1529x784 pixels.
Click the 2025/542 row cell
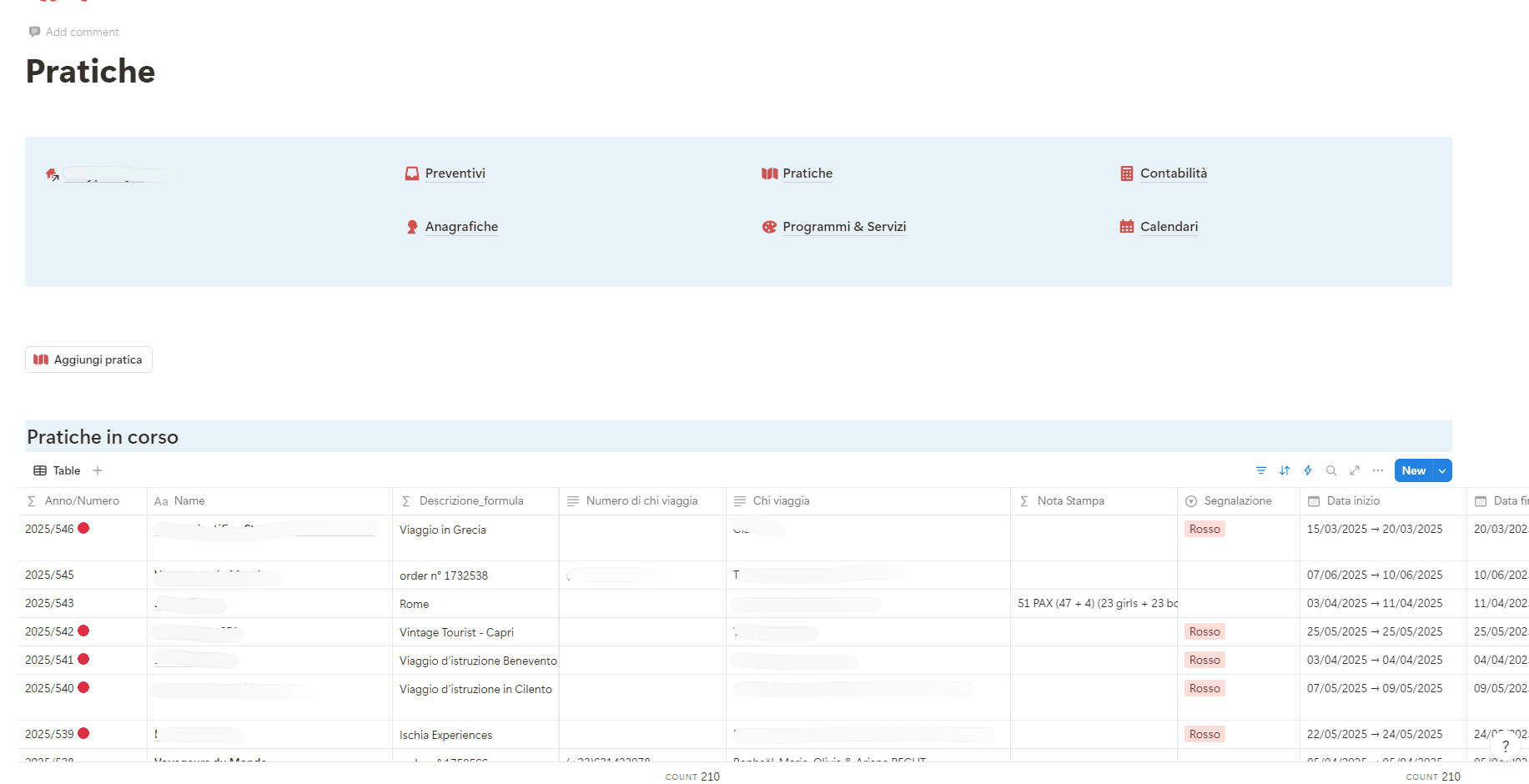pos(83,631)
